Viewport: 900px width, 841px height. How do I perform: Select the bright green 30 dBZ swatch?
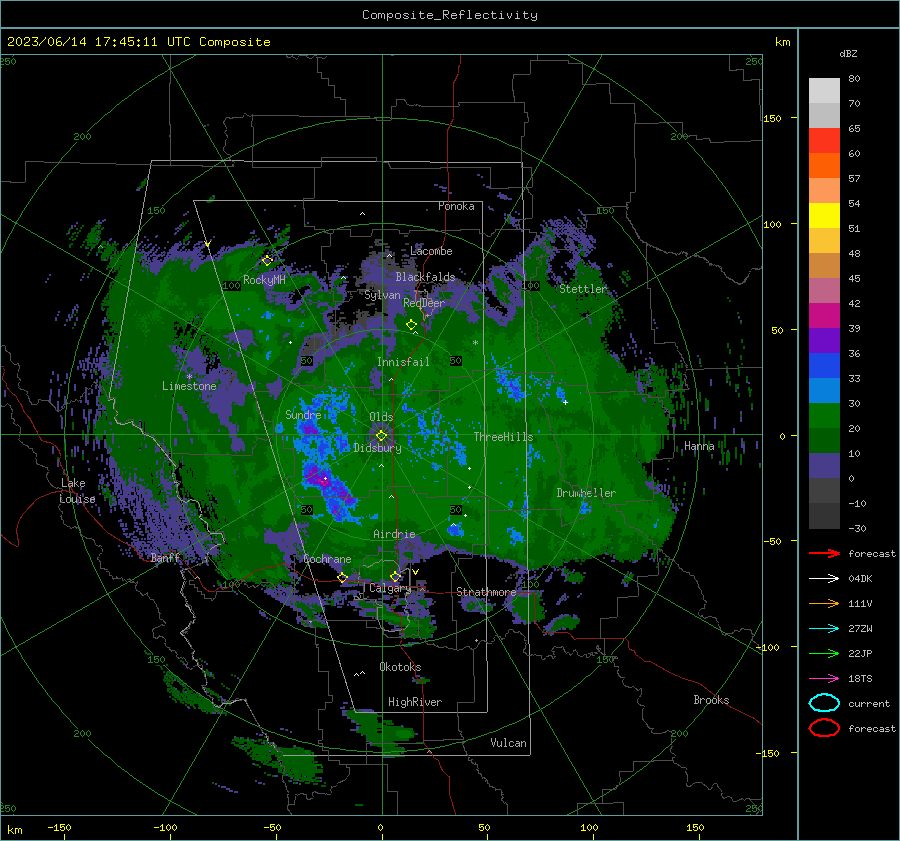tap(824, 416)
